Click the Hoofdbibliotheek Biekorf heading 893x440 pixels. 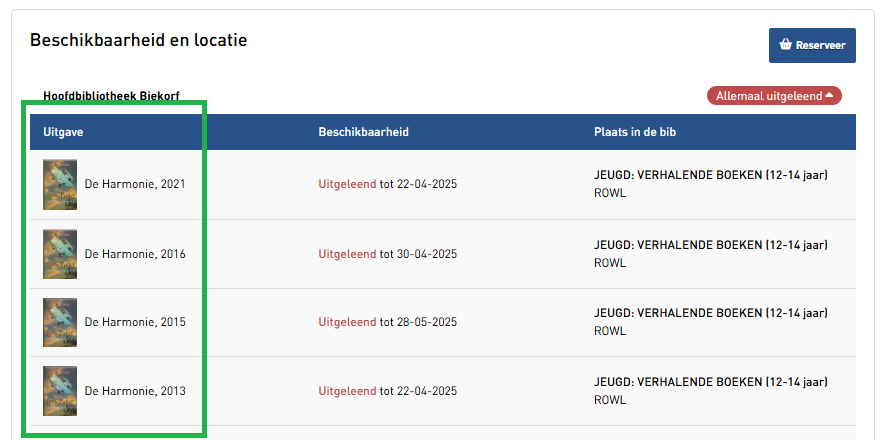tap(111, 96)
